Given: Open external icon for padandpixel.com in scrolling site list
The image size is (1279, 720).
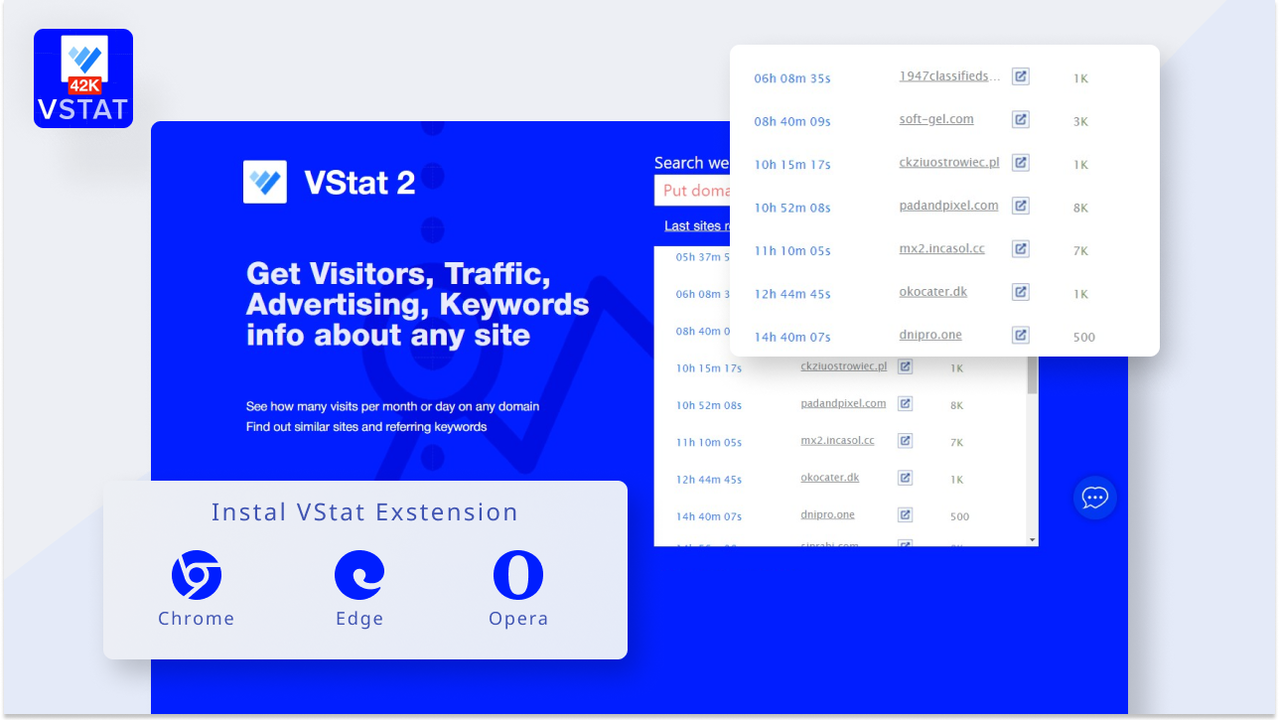Looking at the screenshot, I should coord(905,403).
